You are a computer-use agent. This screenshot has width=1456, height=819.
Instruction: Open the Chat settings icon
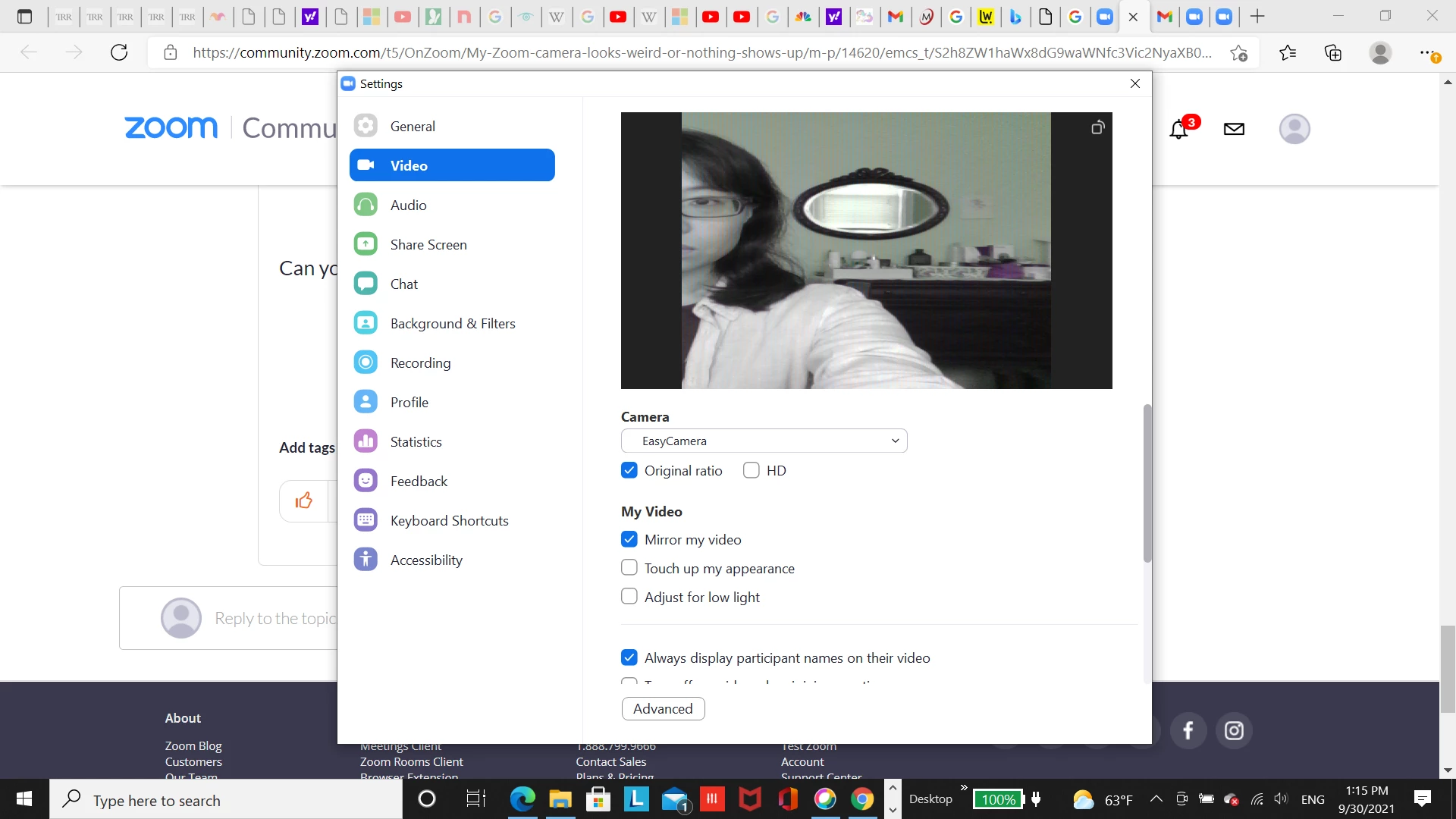pos(366,284)
